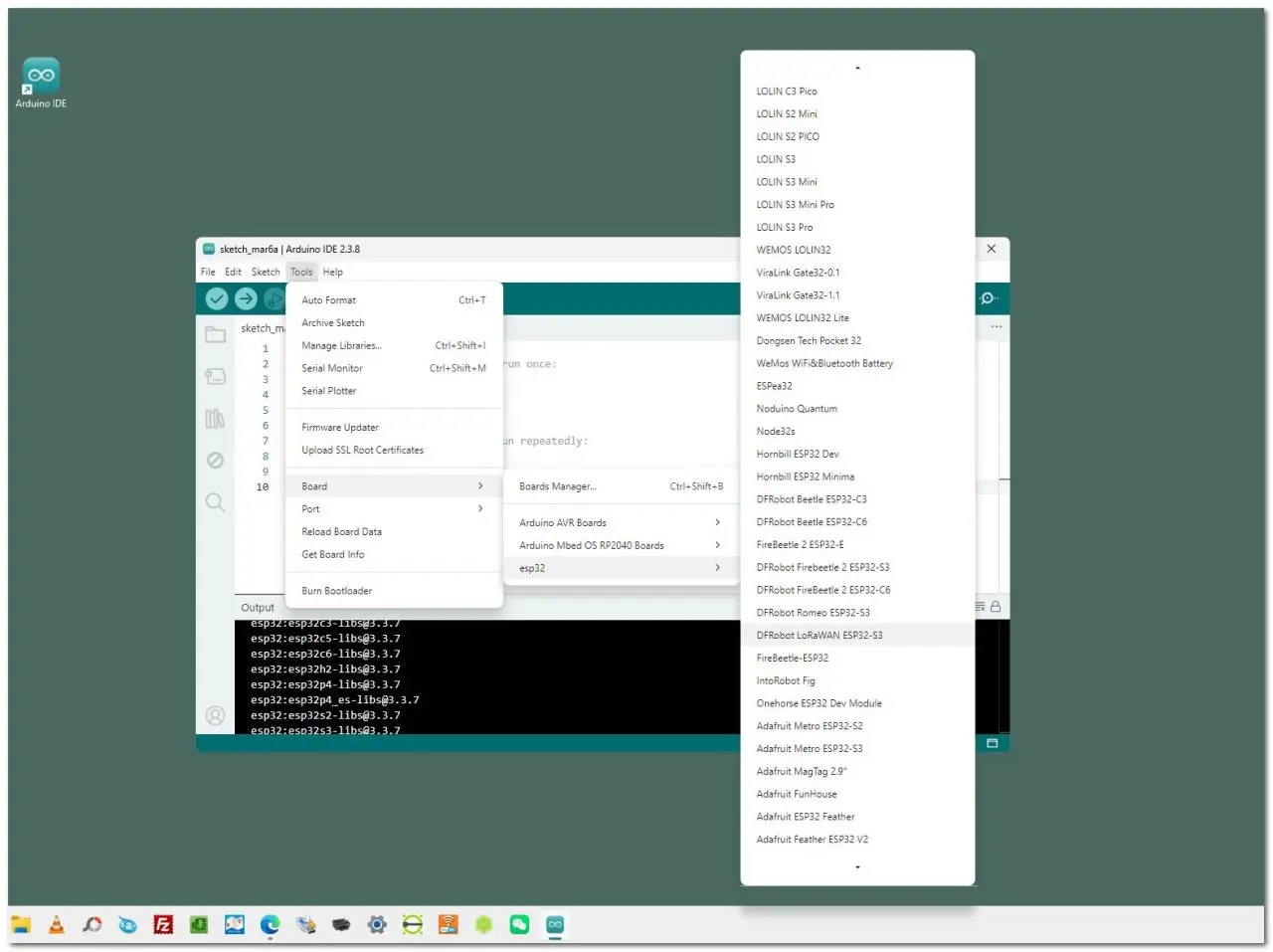Select Boards Manager... menu item
The image size is (1273, 952).
tap(620, 486)
